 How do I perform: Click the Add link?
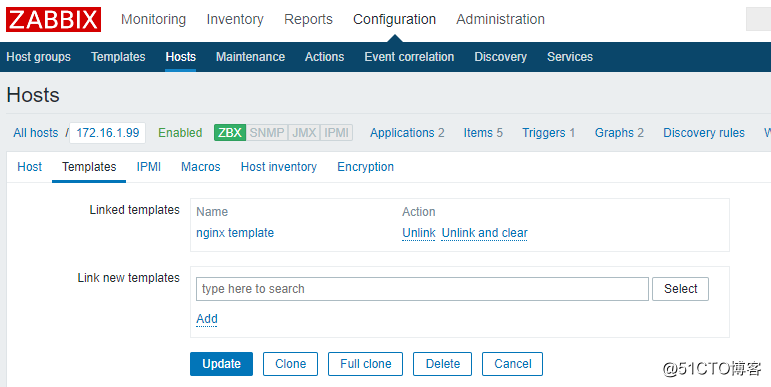click(x=207, y=319)
